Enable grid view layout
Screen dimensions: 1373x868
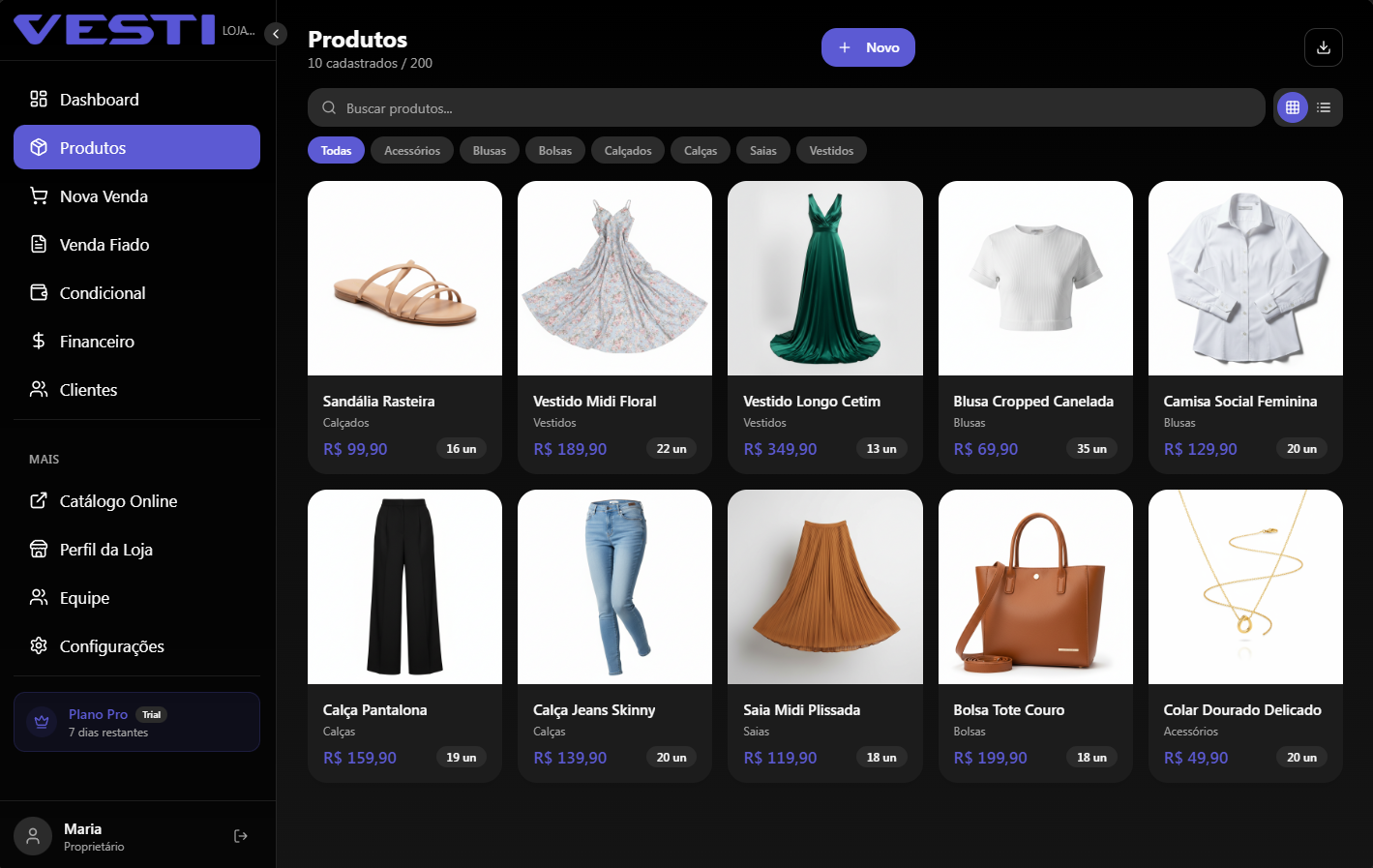tap(1292, 107)
